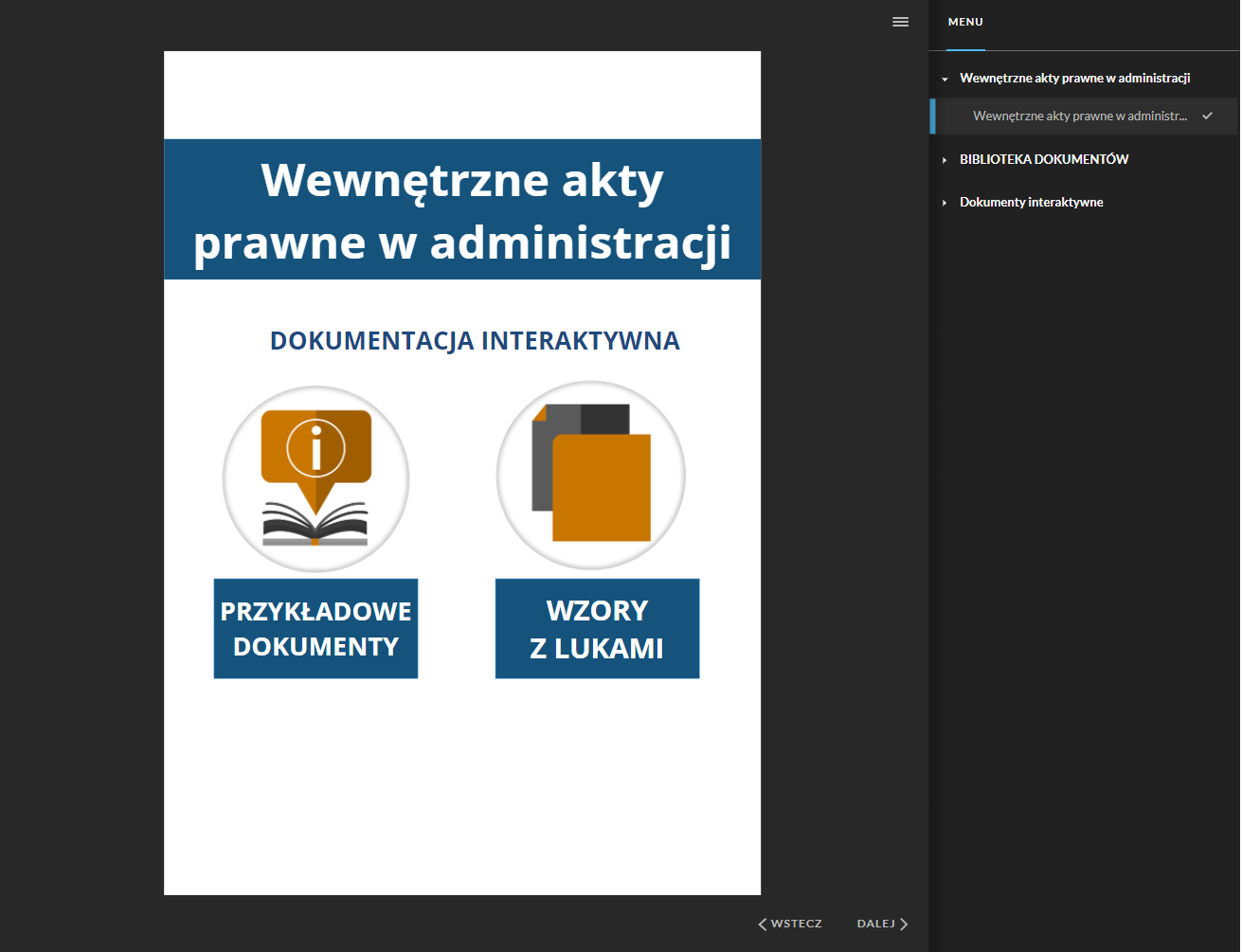The image size is (1242, 952).
Task: Expand the Dokumenty interaktywne arrow
Action: pyautogui.click(x=945, y=203)
